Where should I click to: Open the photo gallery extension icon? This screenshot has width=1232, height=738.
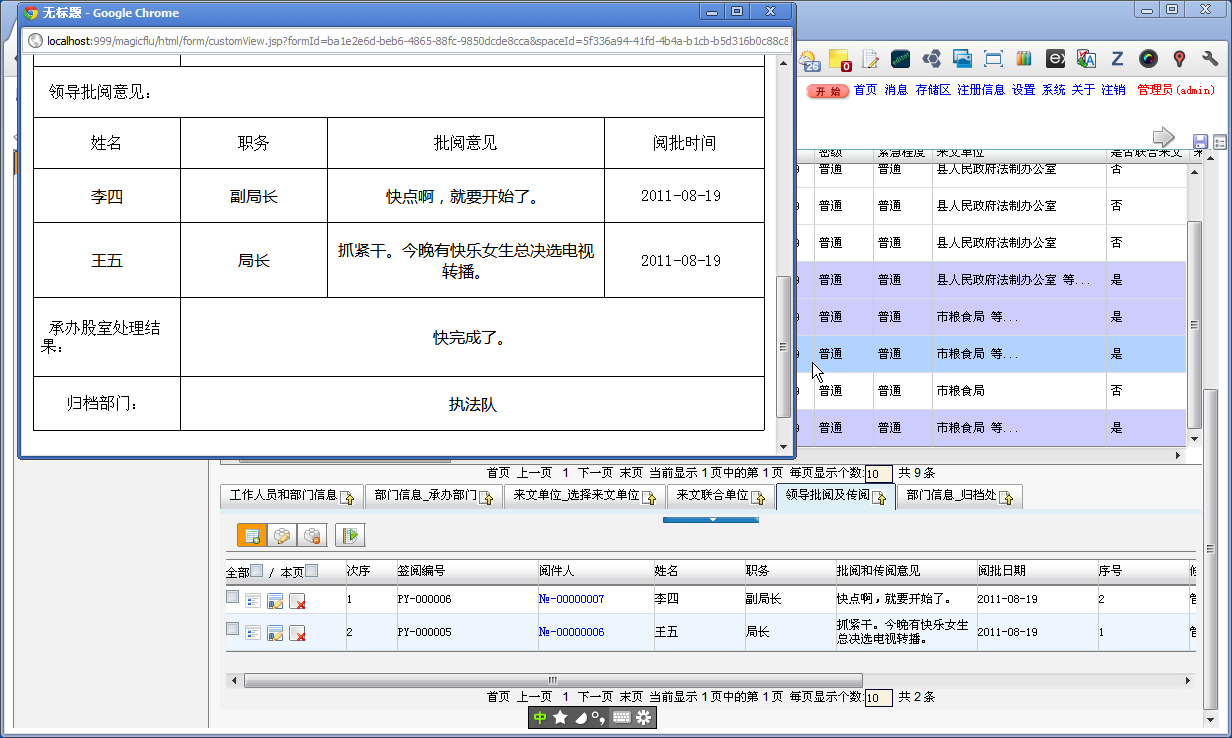962,60
